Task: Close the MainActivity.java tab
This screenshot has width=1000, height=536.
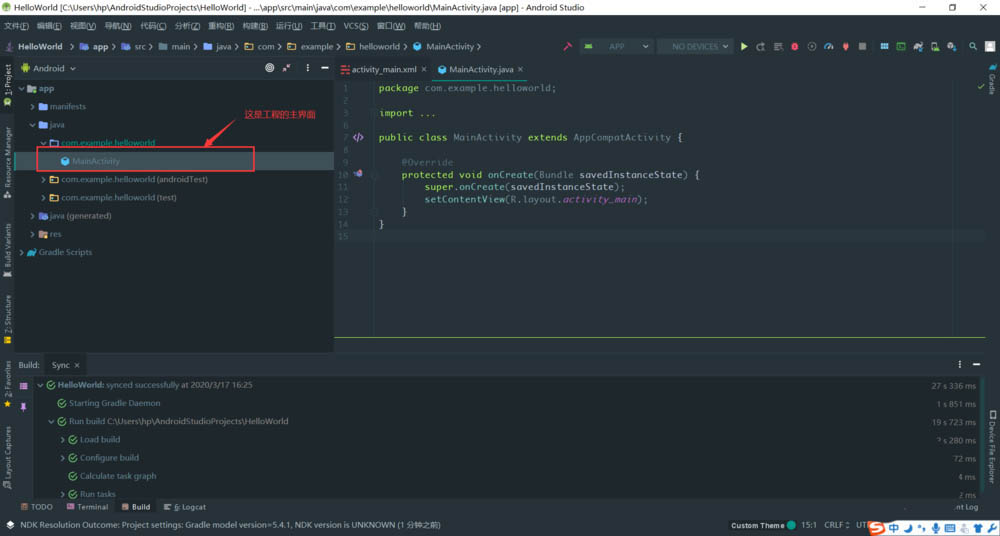Action: click(x=520, y=69)
